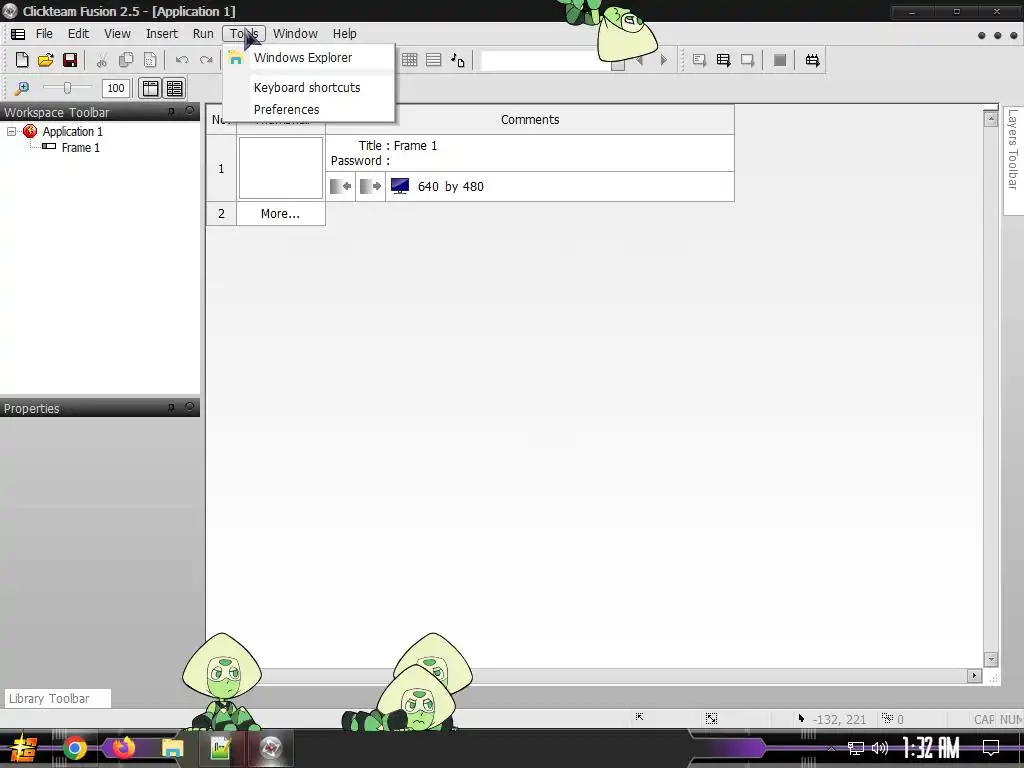Open the Help menu

click(x=345, y=34)
